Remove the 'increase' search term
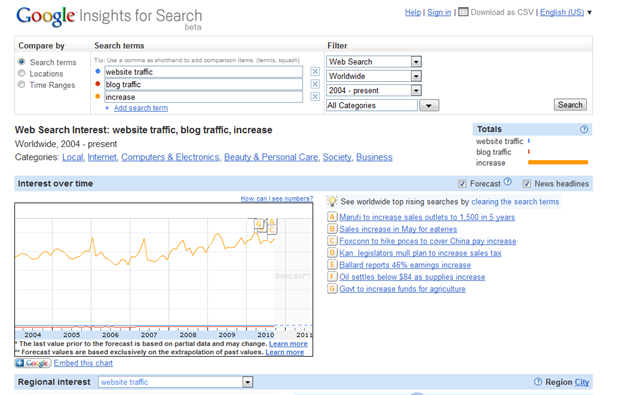Image resolution: width=640 pixels, height=395 pixels. pyautogui.click(x=315, y=97)
